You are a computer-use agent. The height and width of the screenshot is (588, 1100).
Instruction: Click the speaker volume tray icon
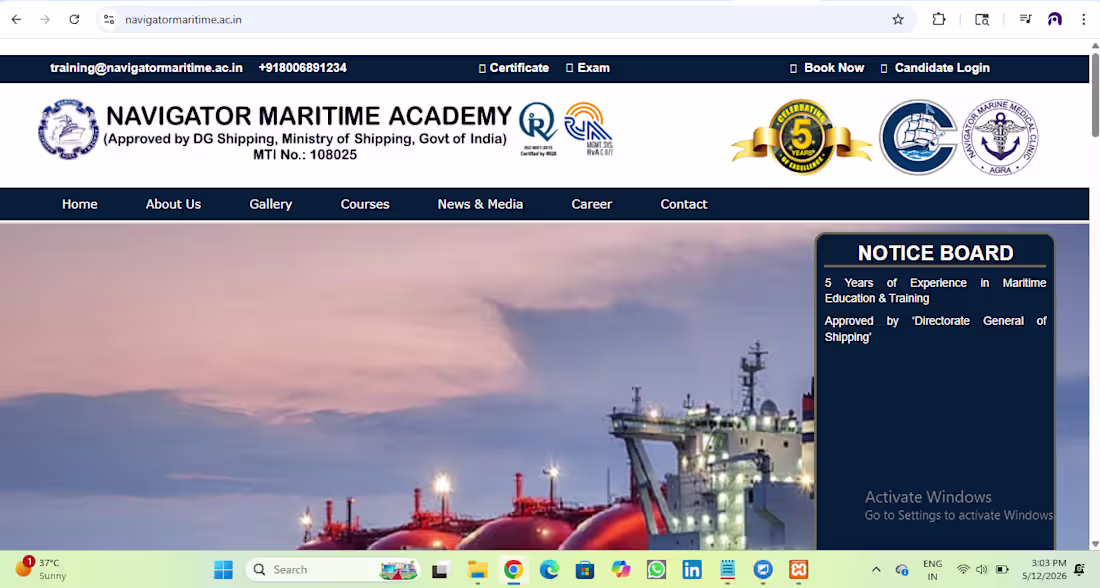[981, 570]
